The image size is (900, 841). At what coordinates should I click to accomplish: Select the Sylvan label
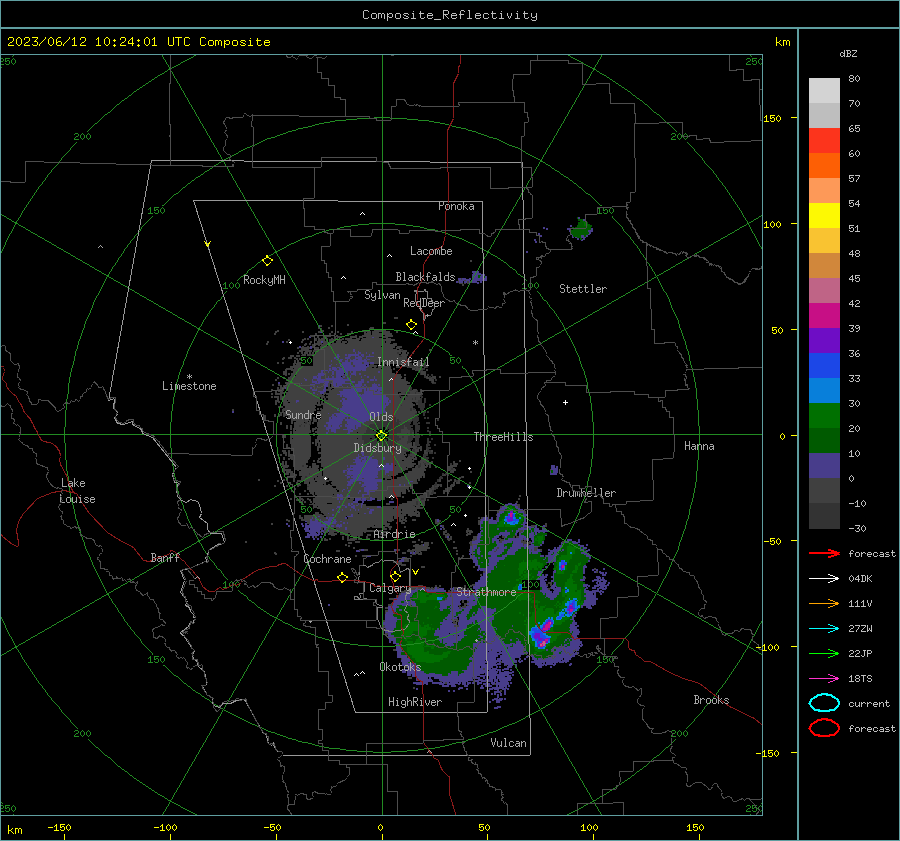pyautogui.click(x=382, y=295)
